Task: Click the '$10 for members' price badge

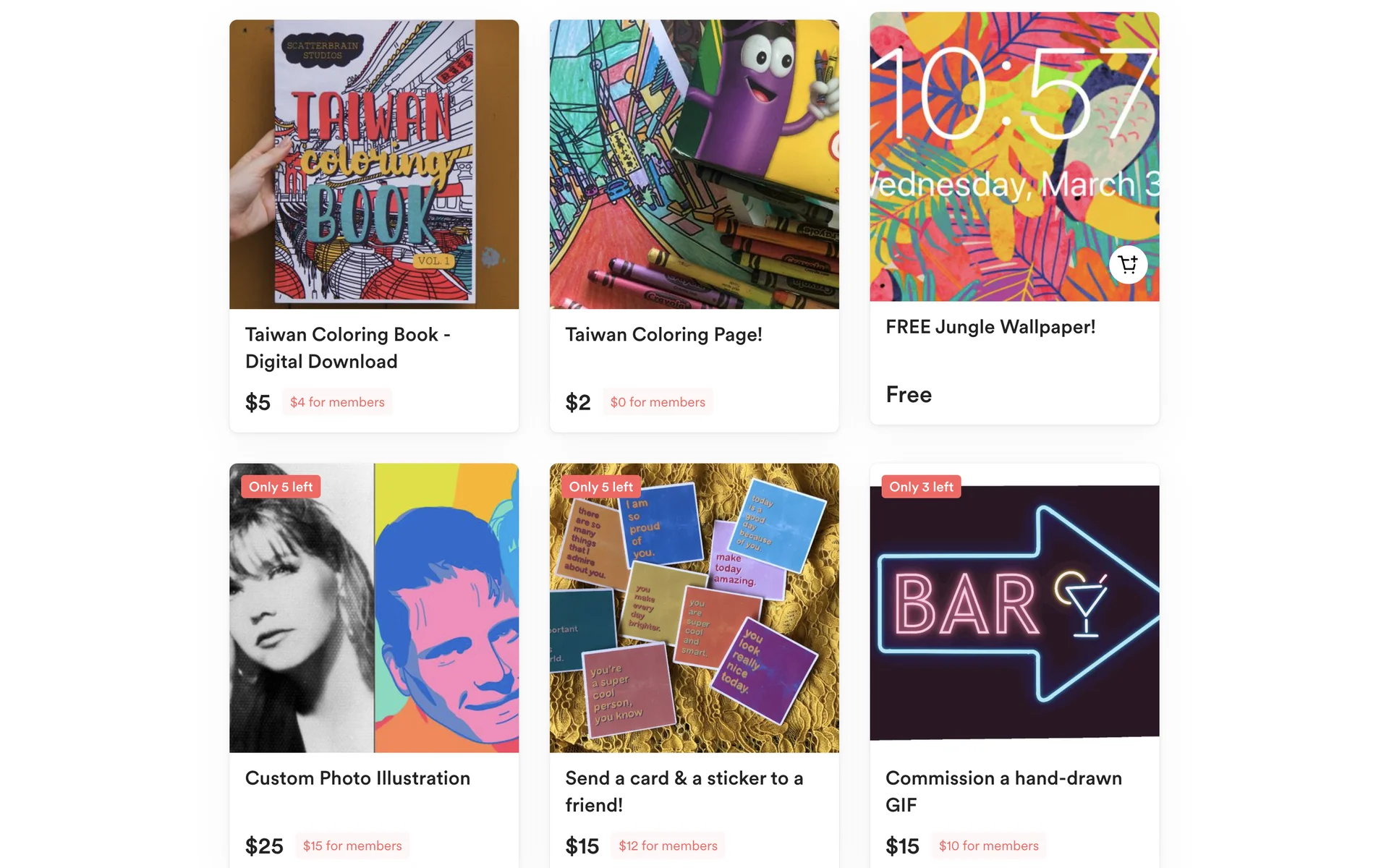Action: pyautogui.click(x=988, y=846)
